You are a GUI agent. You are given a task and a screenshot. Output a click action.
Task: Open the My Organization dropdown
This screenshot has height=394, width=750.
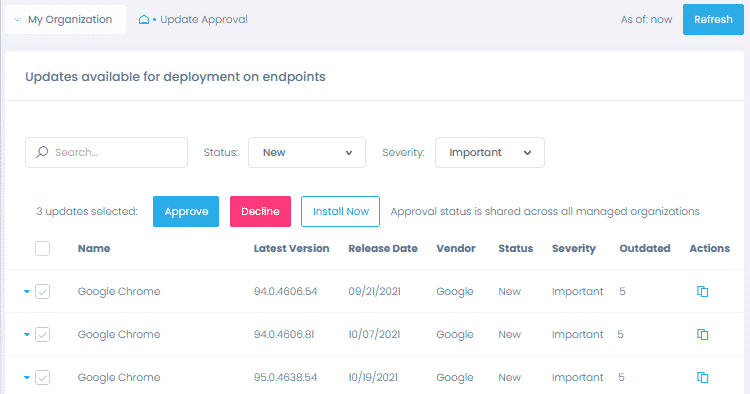[x=66, y=20]
